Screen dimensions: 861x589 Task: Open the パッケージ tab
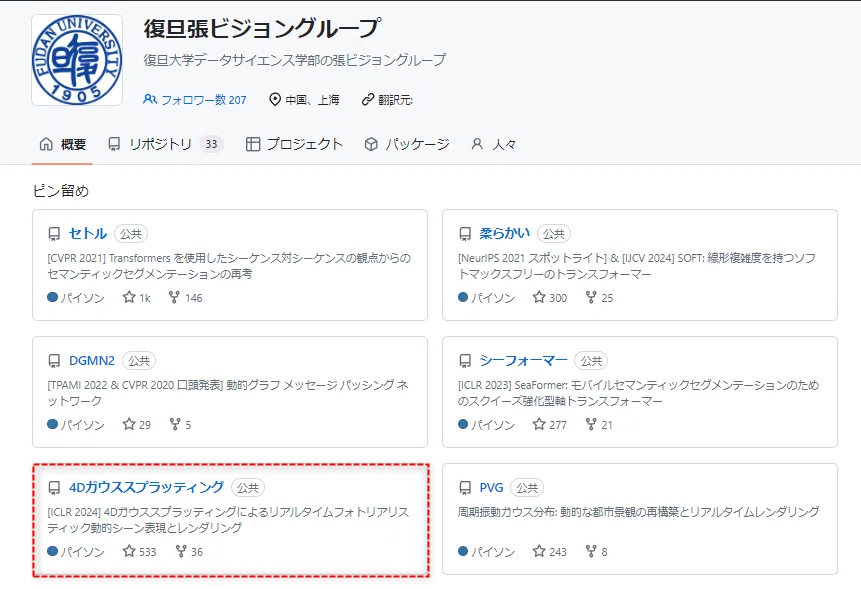[407, 144]
